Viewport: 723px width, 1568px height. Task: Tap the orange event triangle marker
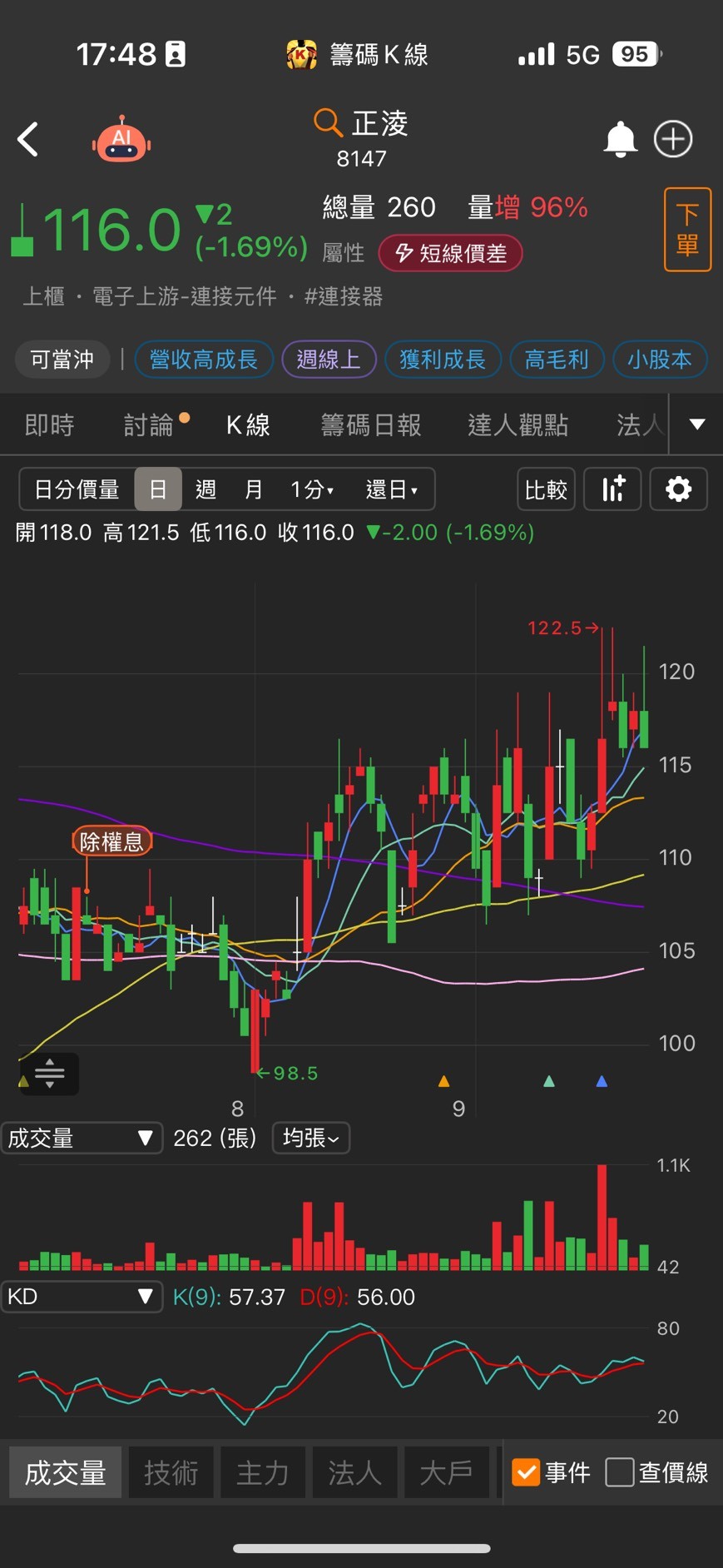pyautogui.click(x=443, y=1081)
